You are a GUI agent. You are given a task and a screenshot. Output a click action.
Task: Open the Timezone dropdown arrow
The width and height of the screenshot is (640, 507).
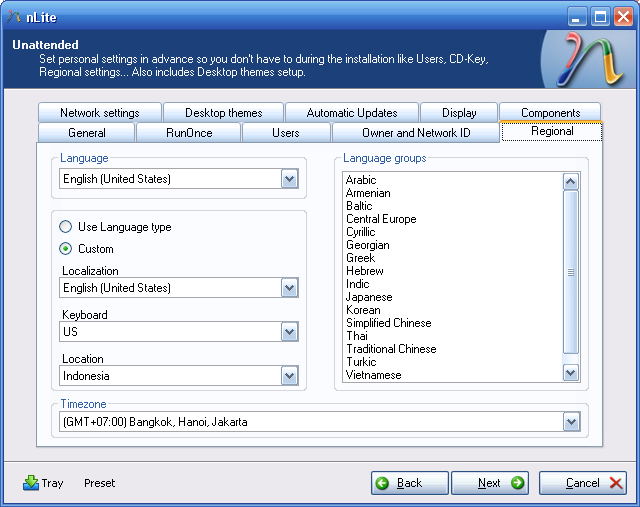pos(571,422)
